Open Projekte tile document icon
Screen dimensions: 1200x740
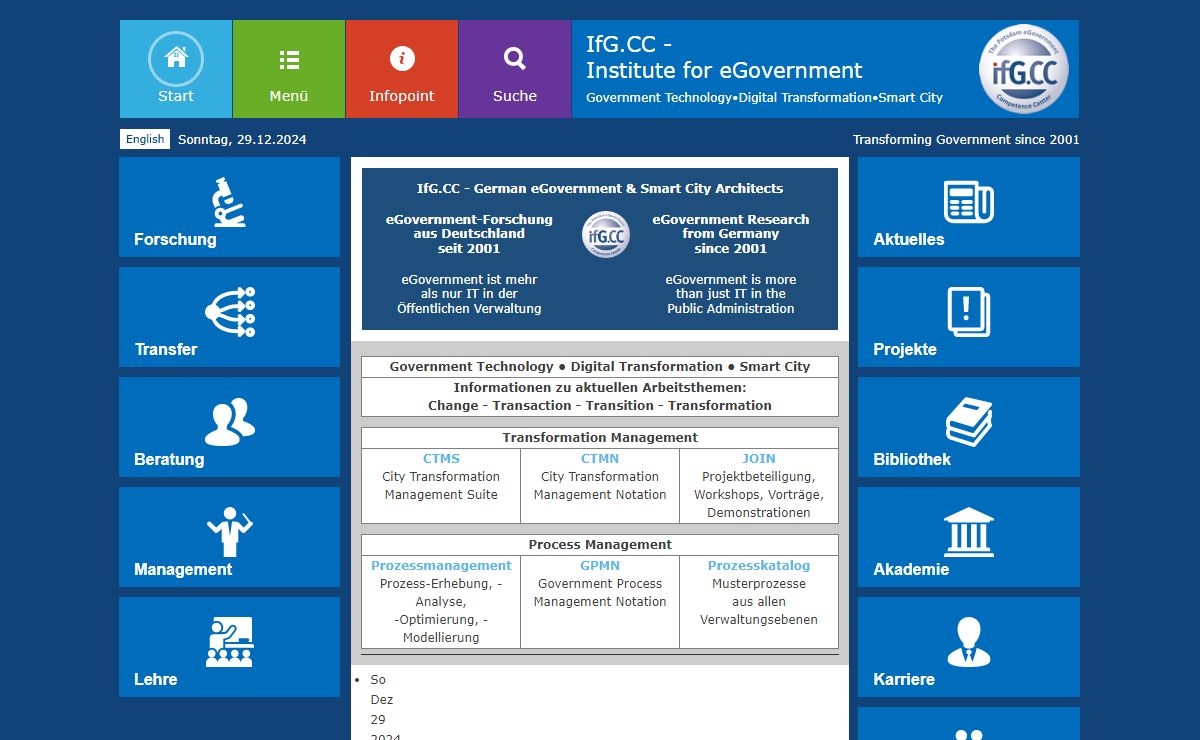click(x=969, y=311)
